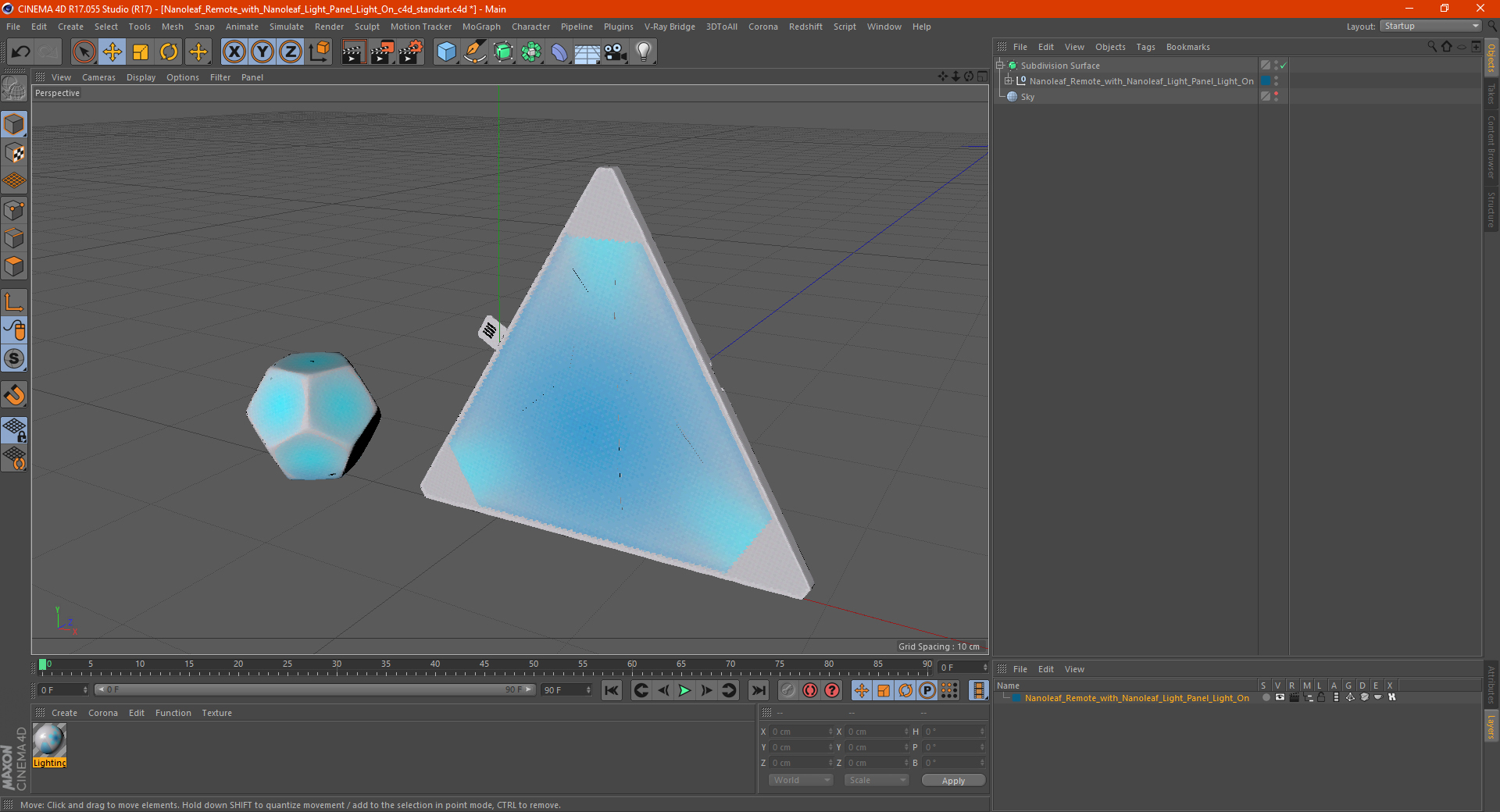This screenshot has width=1500, height=812.
Task: Click Make Editable icon
Action: pos(14,89)
